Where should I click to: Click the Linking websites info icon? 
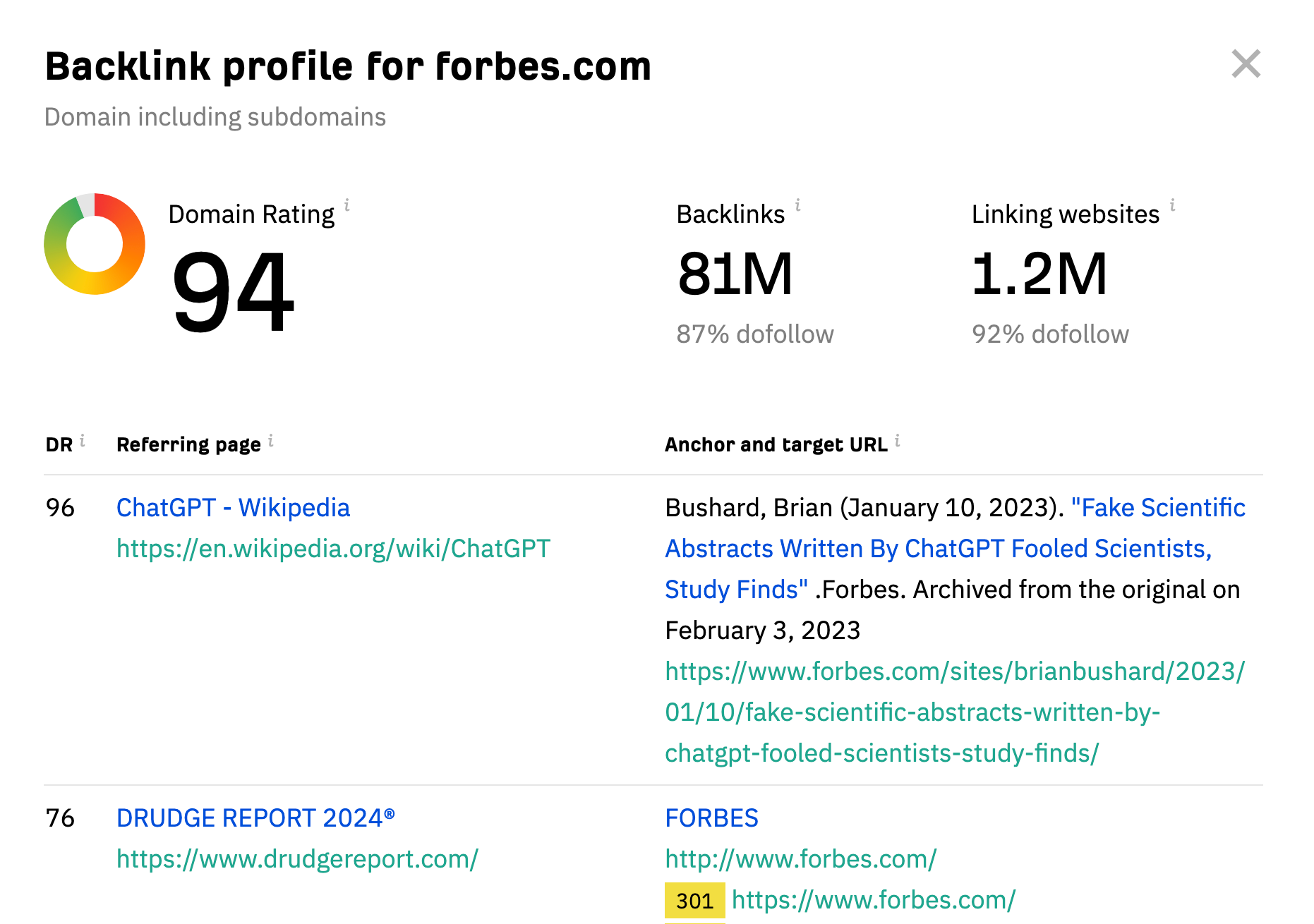1172,205
